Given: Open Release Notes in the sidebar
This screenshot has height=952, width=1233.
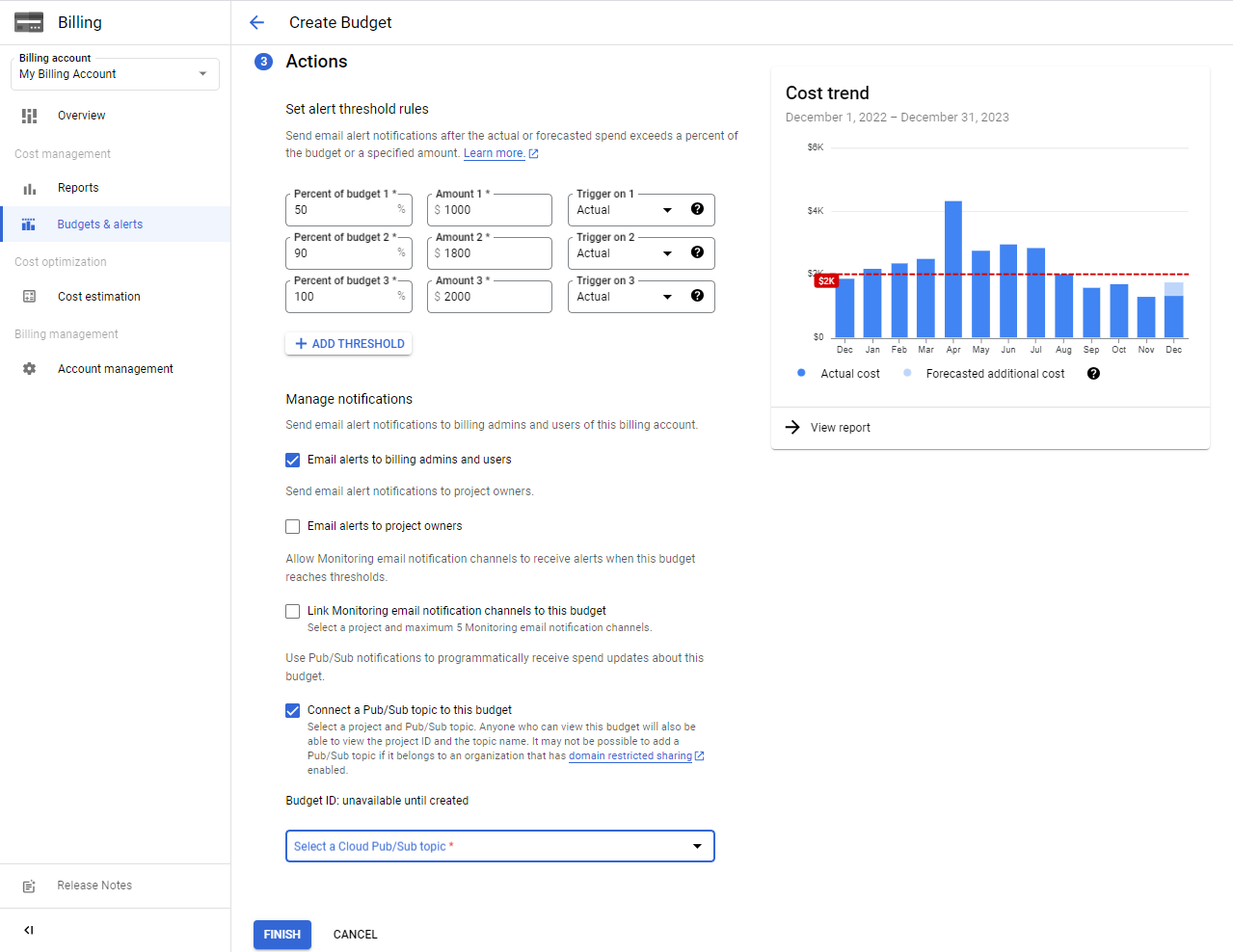Looking at the screenshot, I should click(x=116, y=886).
